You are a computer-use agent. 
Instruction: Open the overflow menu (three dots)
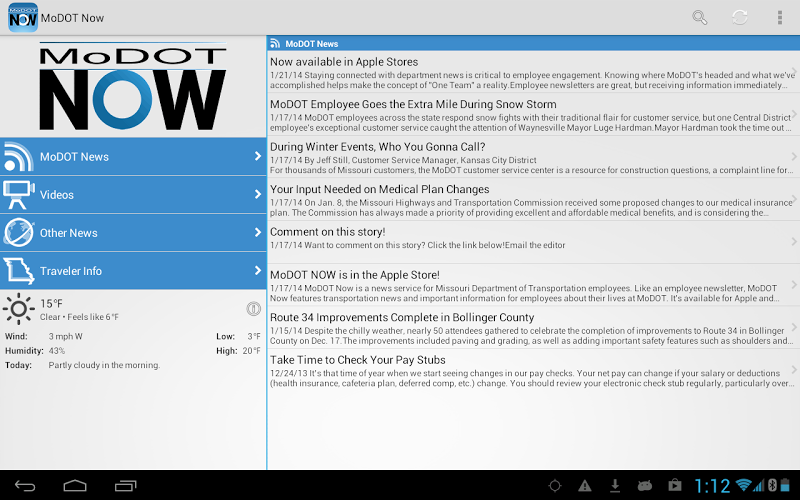780,17
